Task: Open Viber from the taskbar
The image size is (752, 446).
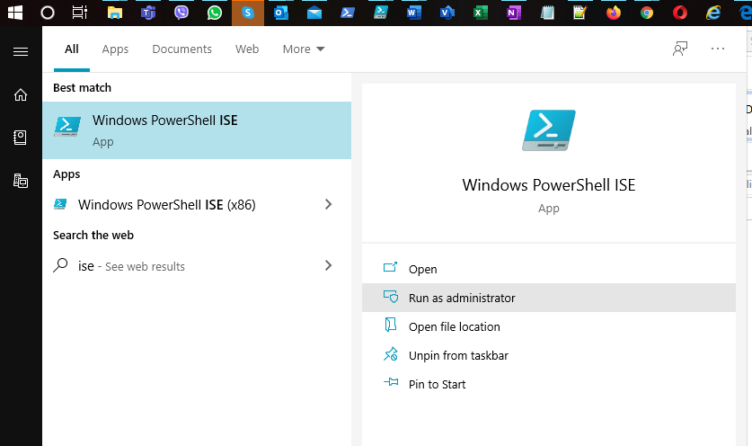Action: click(181, 12)
